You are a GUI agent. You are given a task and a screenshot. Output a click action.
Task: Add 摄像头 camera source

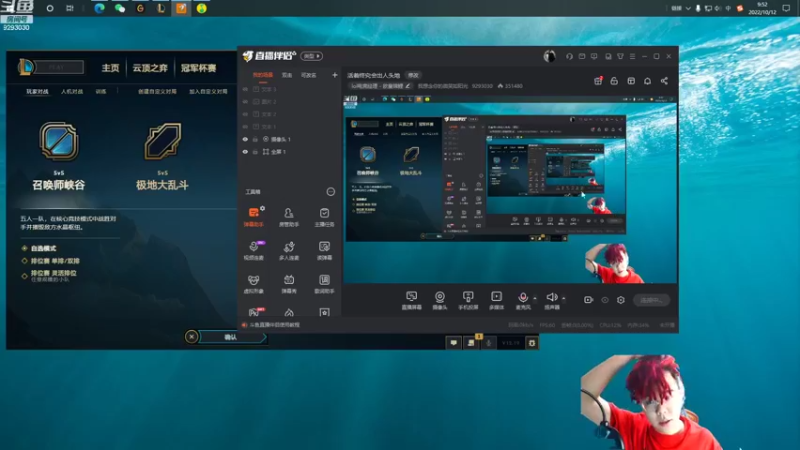[439, 300]
